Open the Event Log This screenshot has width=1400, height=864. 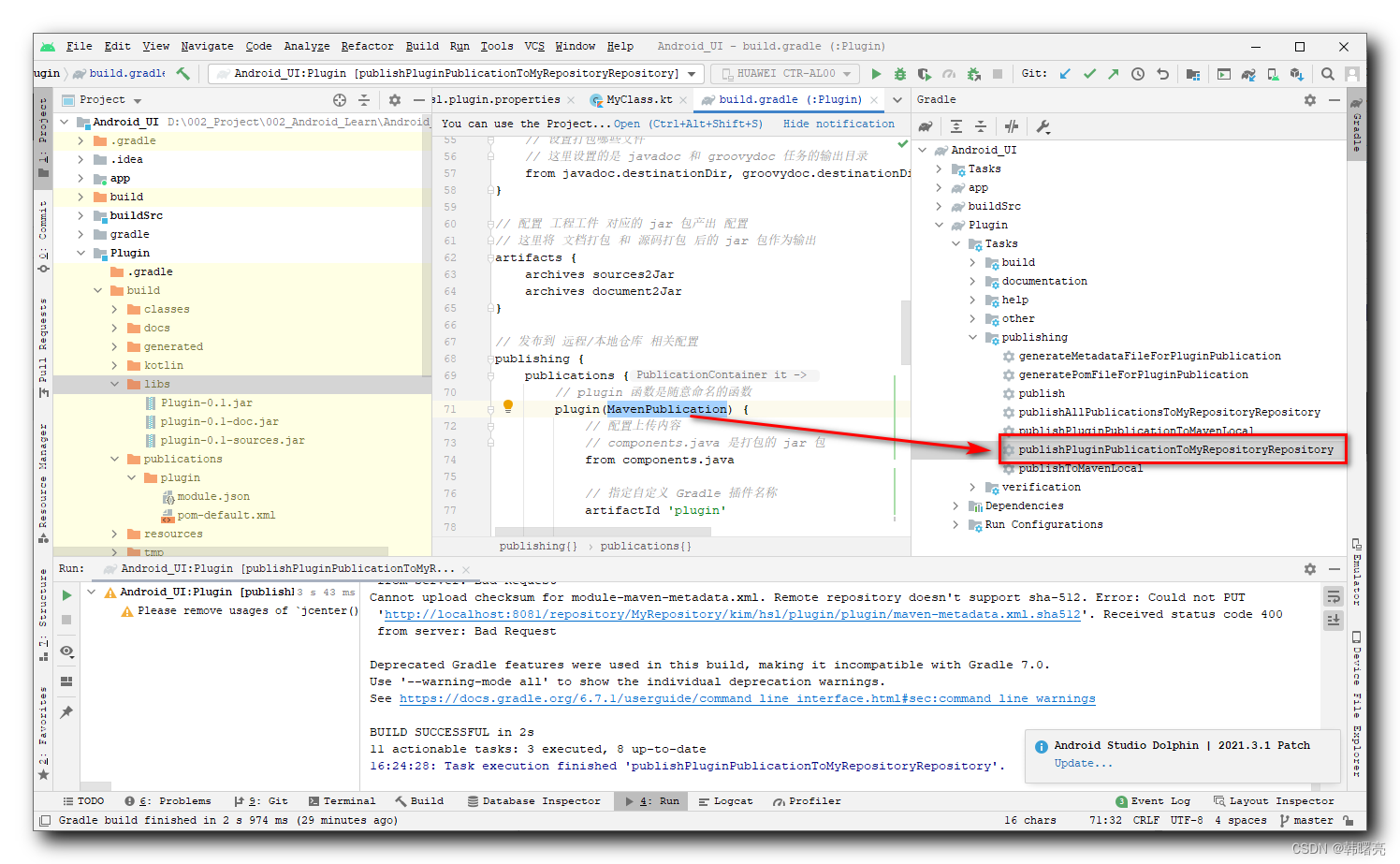(x=1153, y=801)
